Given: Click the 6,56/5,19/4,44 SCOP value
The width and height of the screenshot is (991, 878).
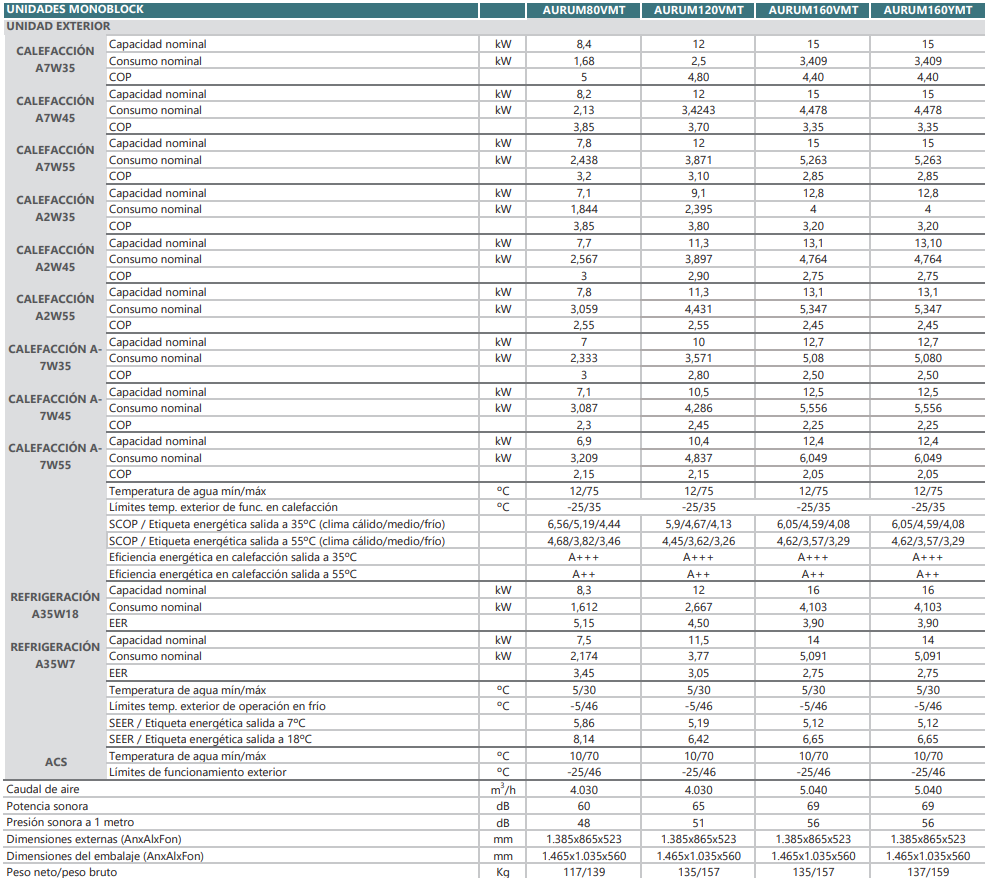Looking at the screenshot, I should click(583, 524).
